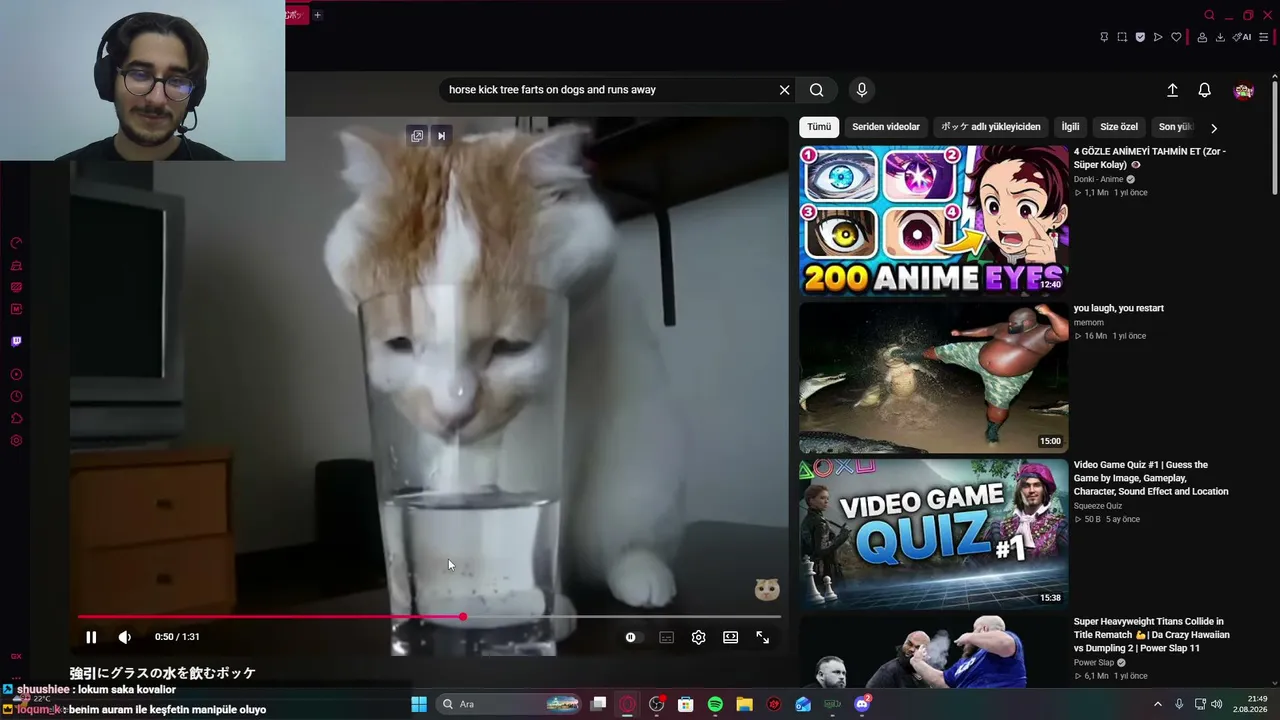
Task: Open system tray volume control
Action: point(1217,704)
